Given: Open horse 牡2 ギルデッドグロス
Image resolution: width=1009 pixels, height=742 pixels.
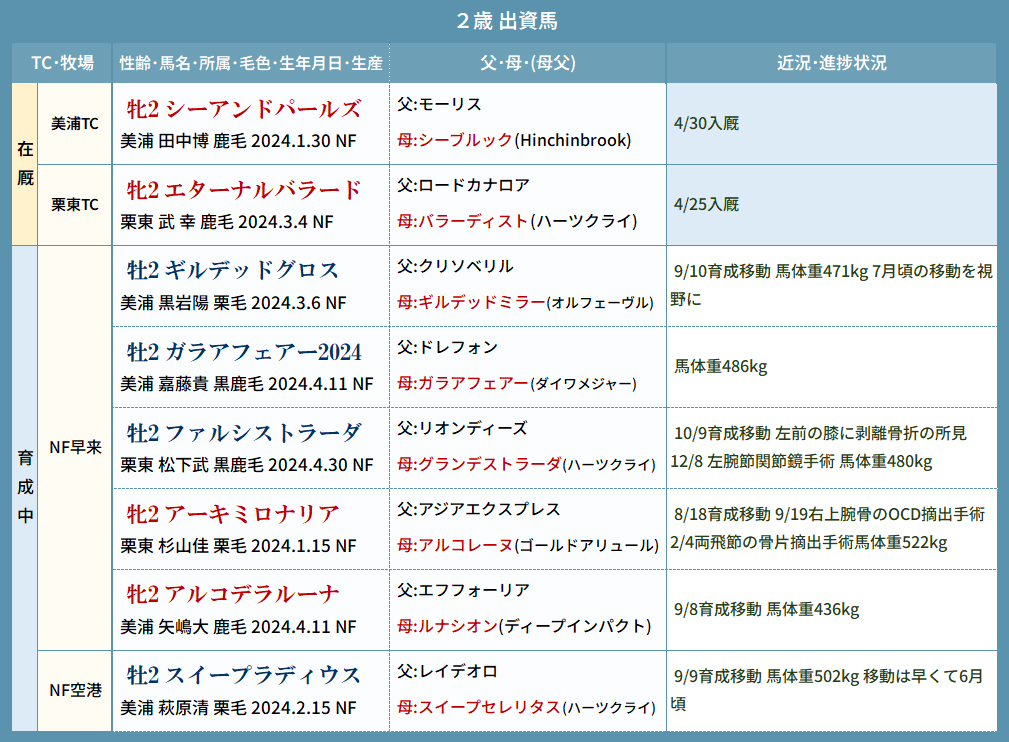Looking at the screenshot, I should click(x=233, y=270).
